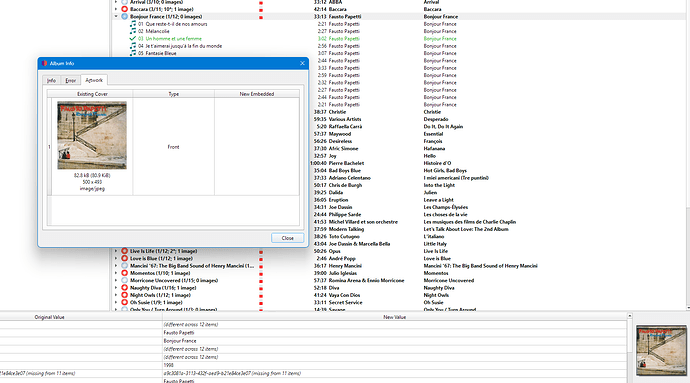Click the red status marker in Bonjour France row

click(261, 17)
